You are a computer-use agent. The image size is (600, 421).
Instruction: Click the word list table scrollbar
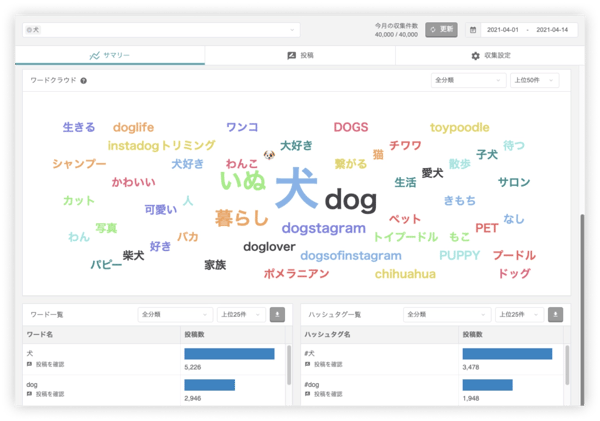point(289,365)
